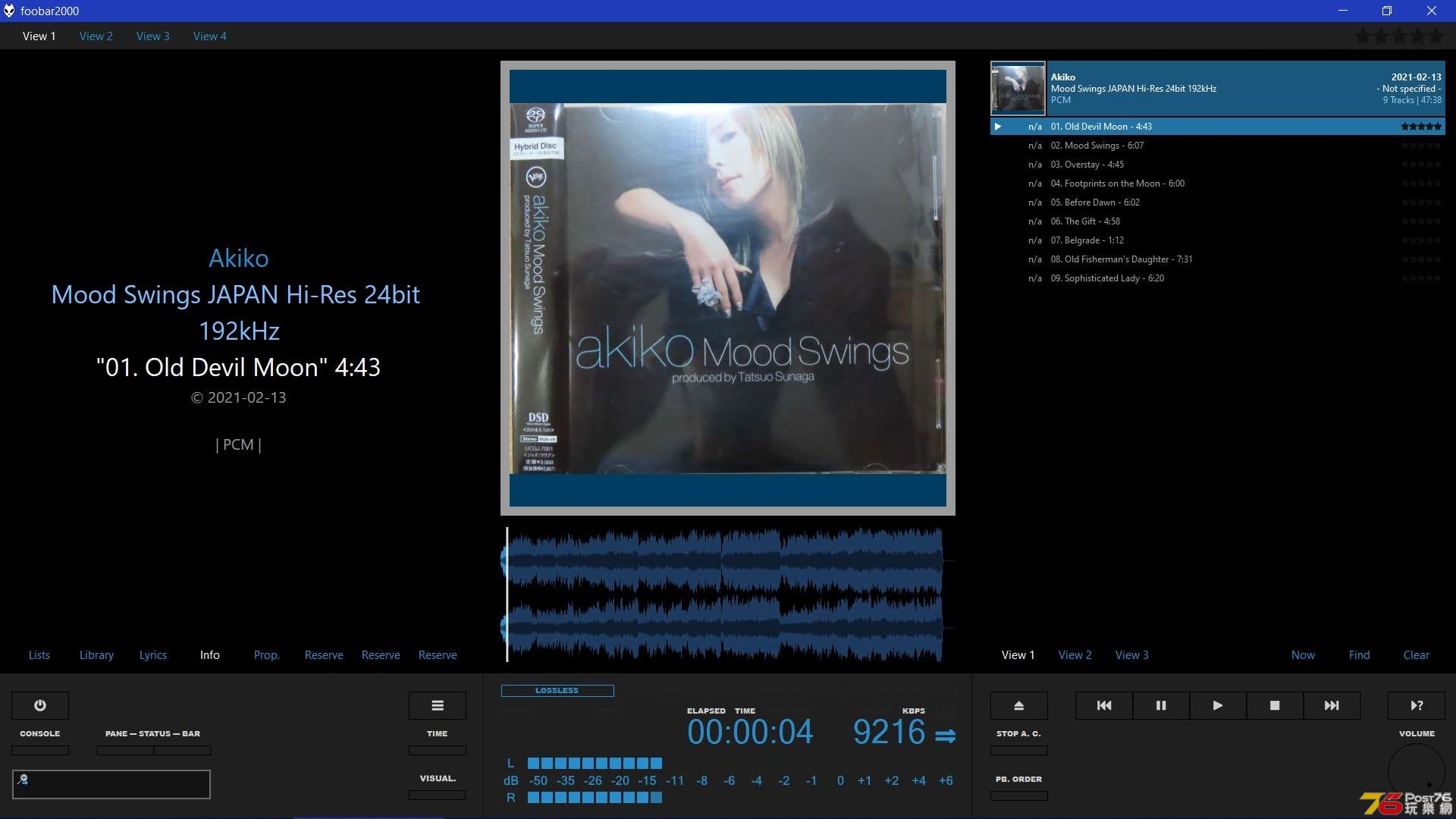Click the 9216 kbps bitrate value
Viewport: 1456px width, 819px height.
(x=890, y=733)
